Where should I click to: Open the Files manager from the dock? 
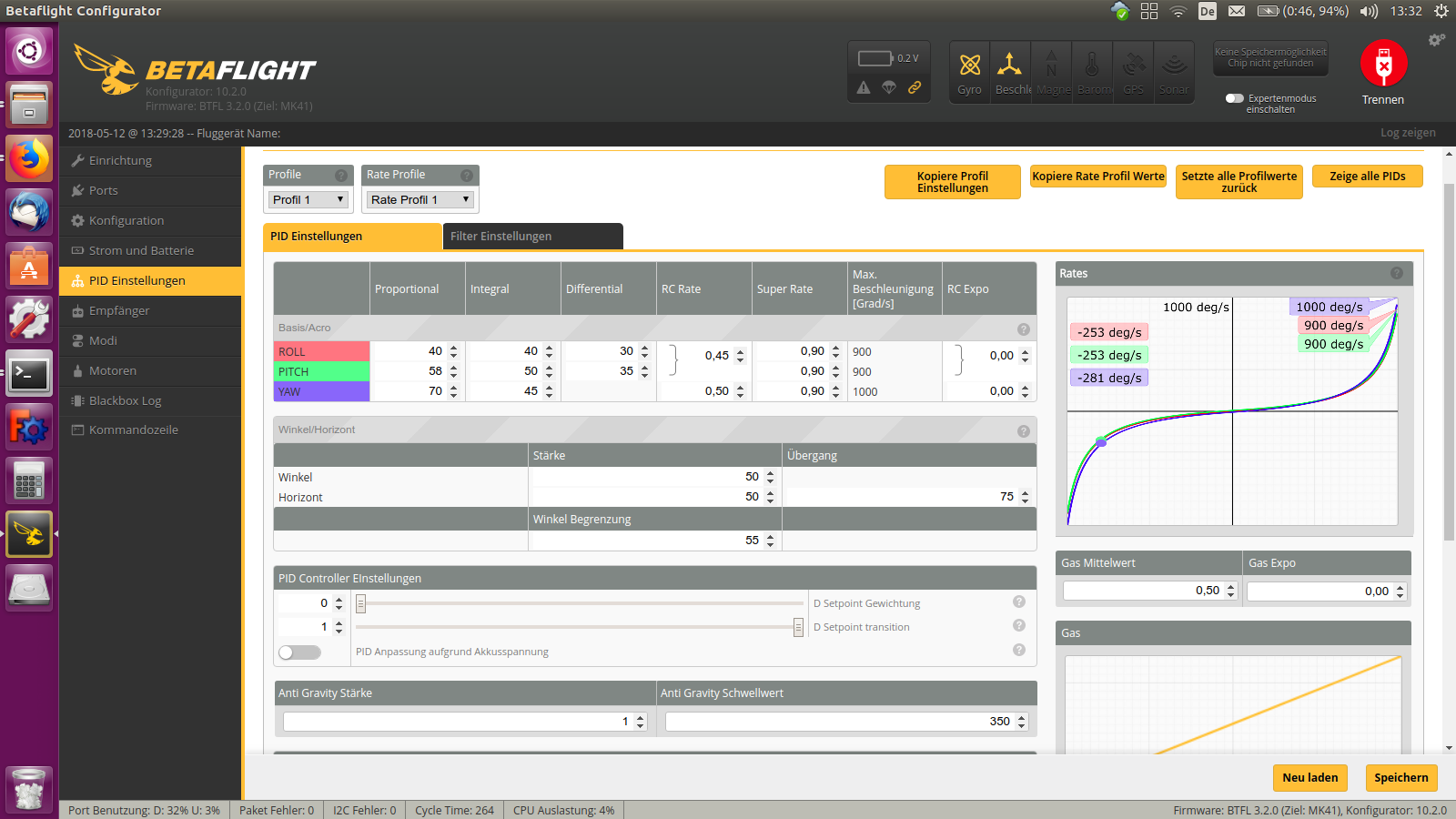click(x=29, y=105)
